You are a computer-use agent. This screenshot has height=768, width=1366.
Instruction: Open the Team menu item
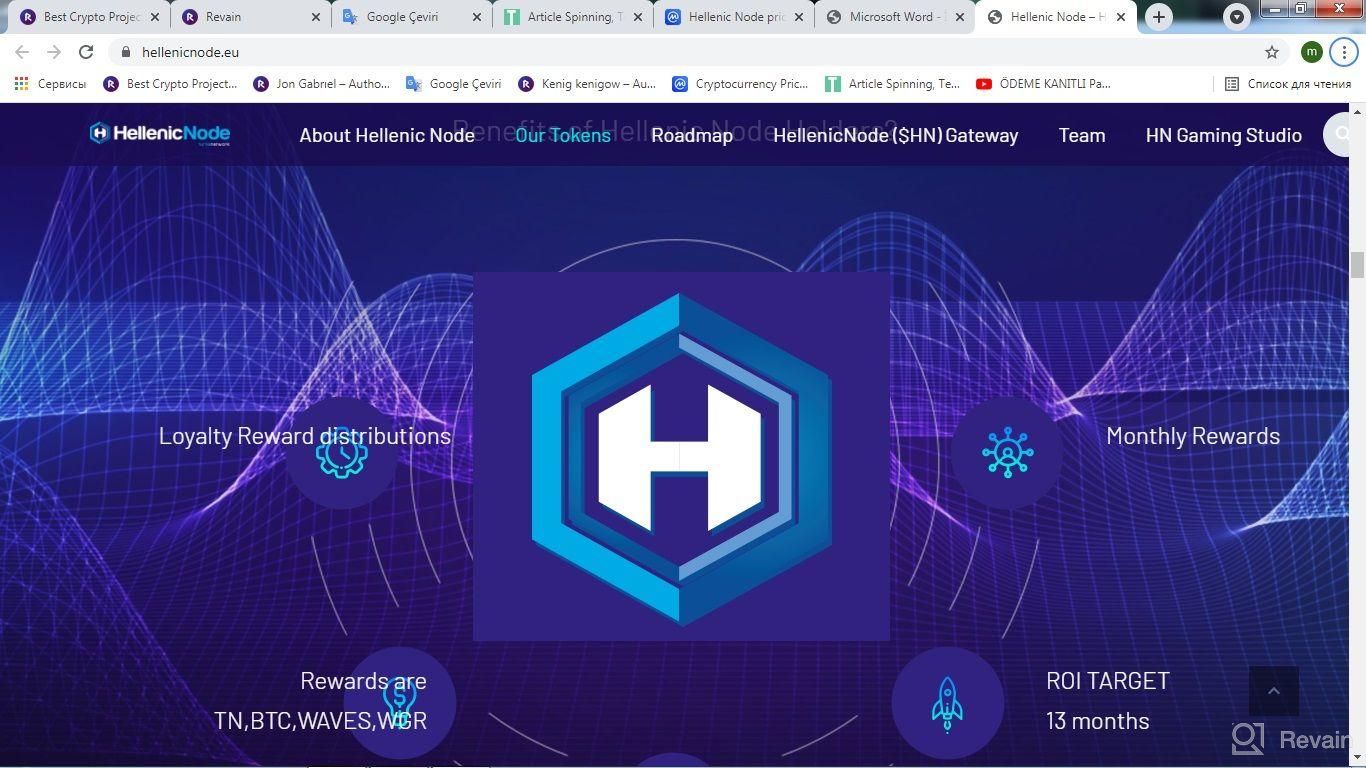tap(1082, 135)
